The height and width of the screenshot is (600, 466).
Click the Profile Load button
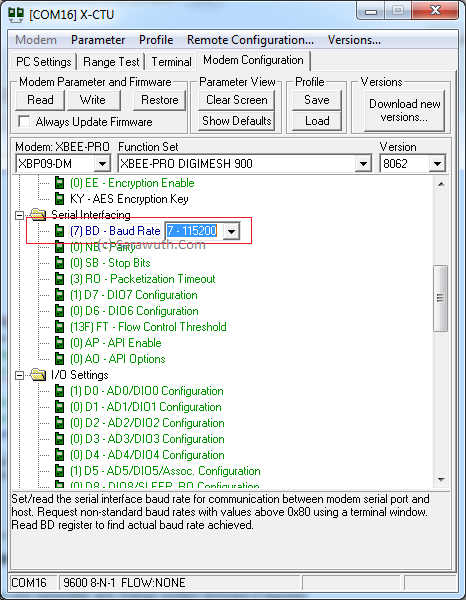317,121
